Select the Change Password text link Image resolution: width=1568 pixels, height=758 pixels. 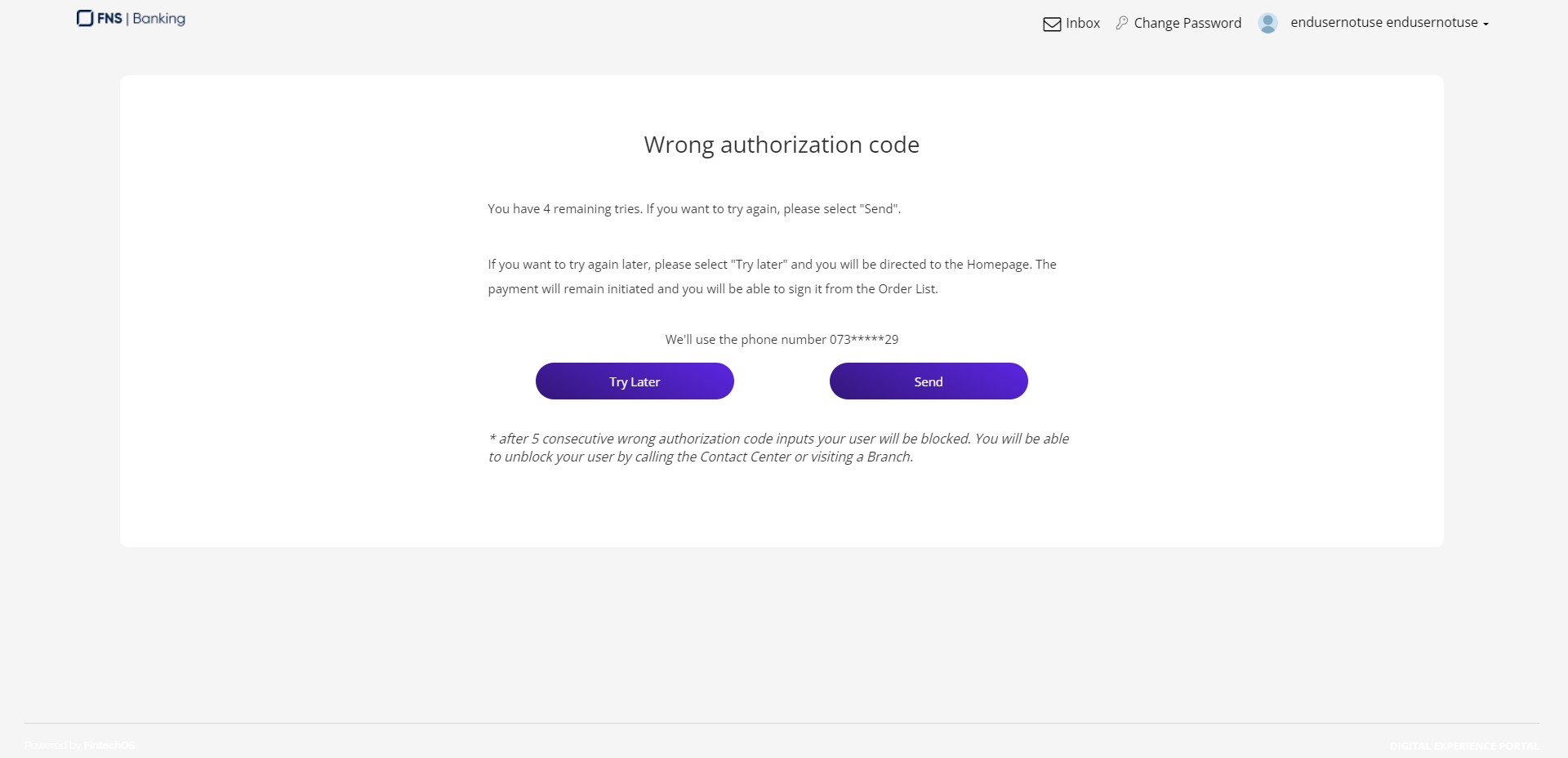pos(1187,23)
